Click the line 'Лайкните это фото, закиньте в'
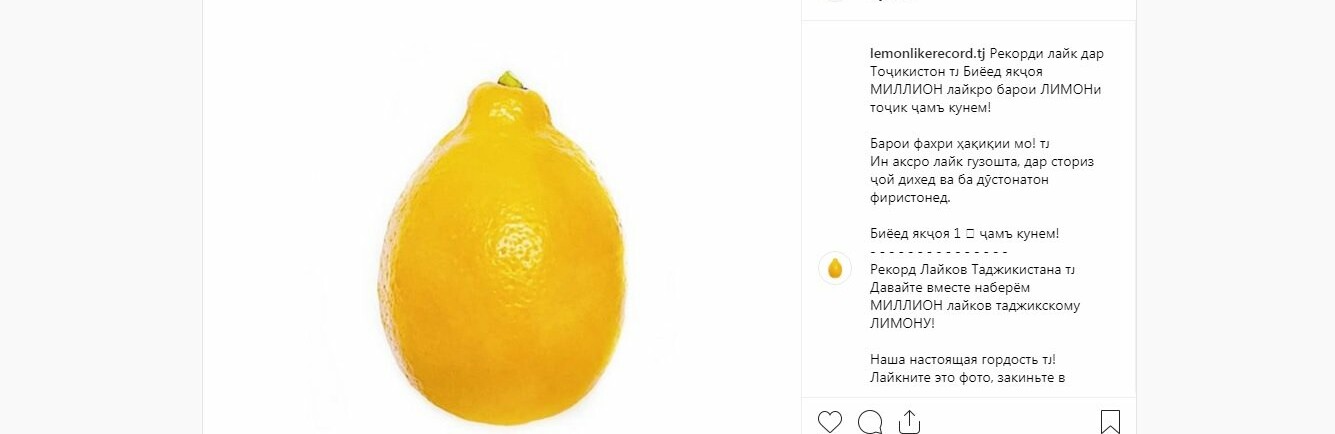 967,378
